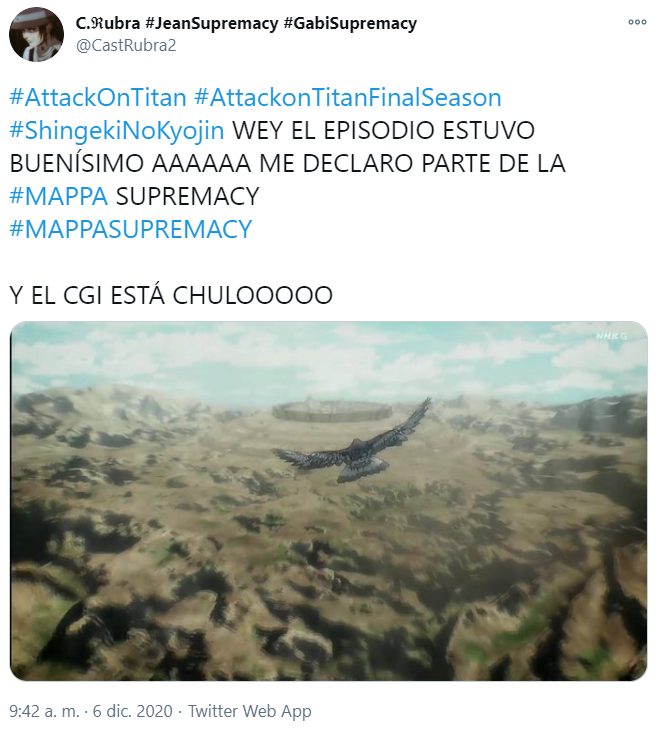Screen dimensions: 664x731
Task: Open the tweet timestamp 9:42 a. m.
Action: pyautogui.click(x=45, y=711)
